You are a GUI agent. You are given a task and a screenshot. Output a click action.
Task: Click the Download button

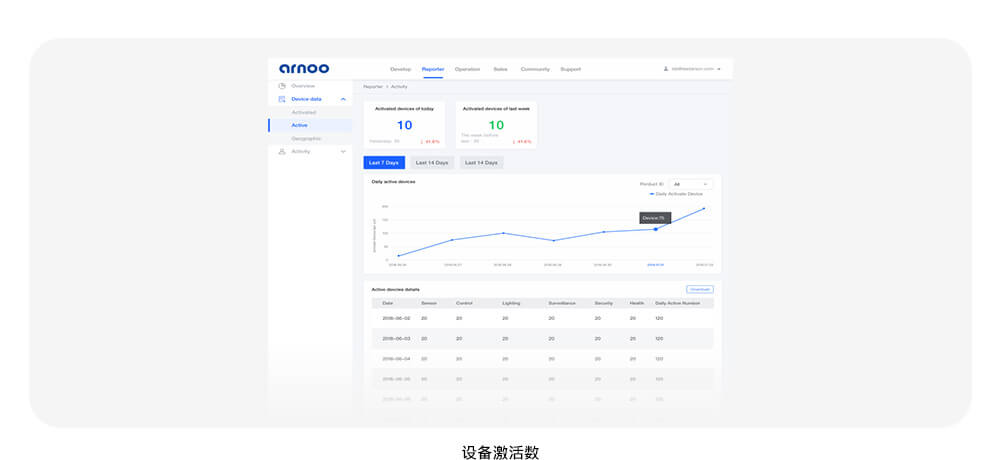click(699, 289)
